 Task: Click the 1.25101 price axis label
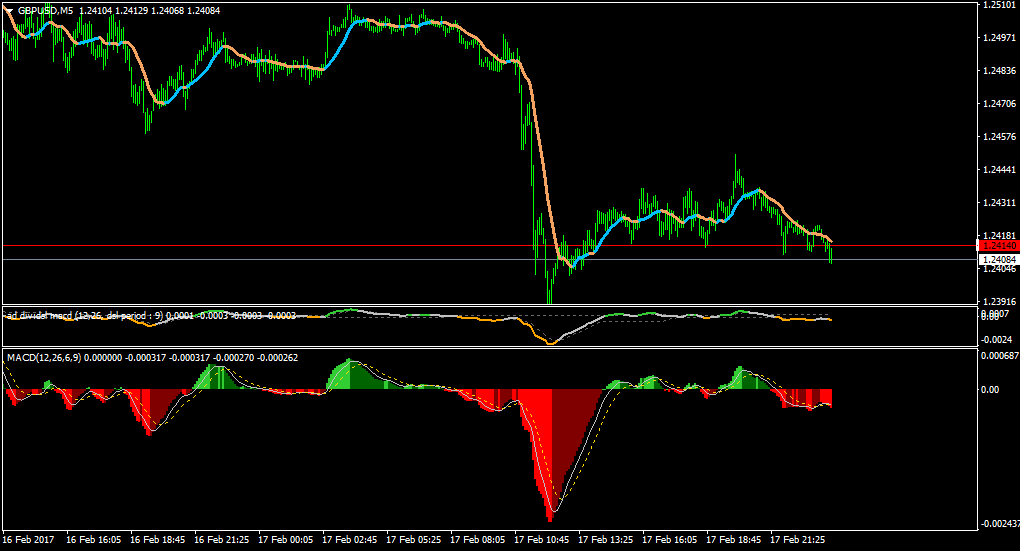pos(1000,5)
